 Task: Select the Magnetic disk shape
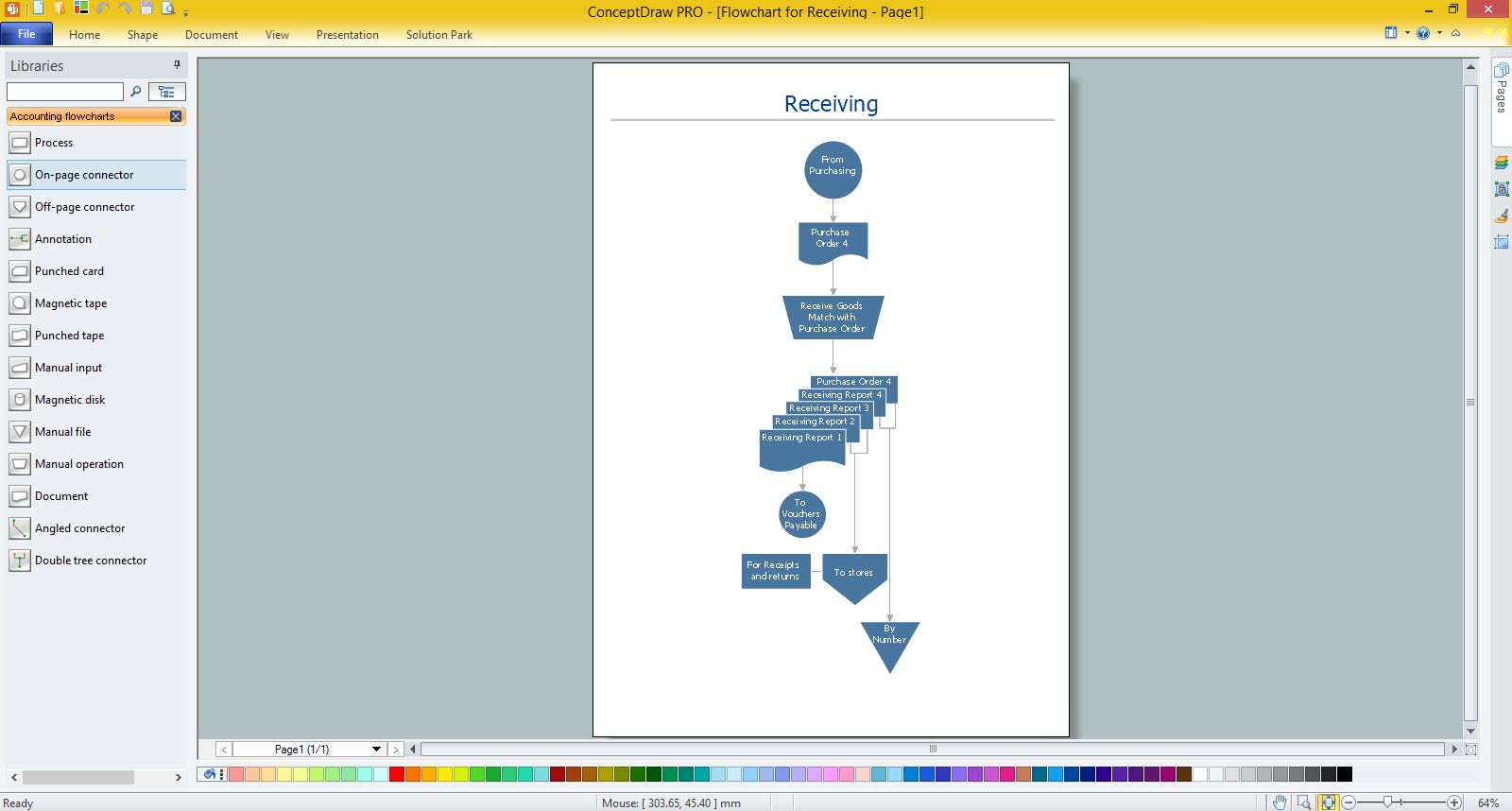pos(96,400)
